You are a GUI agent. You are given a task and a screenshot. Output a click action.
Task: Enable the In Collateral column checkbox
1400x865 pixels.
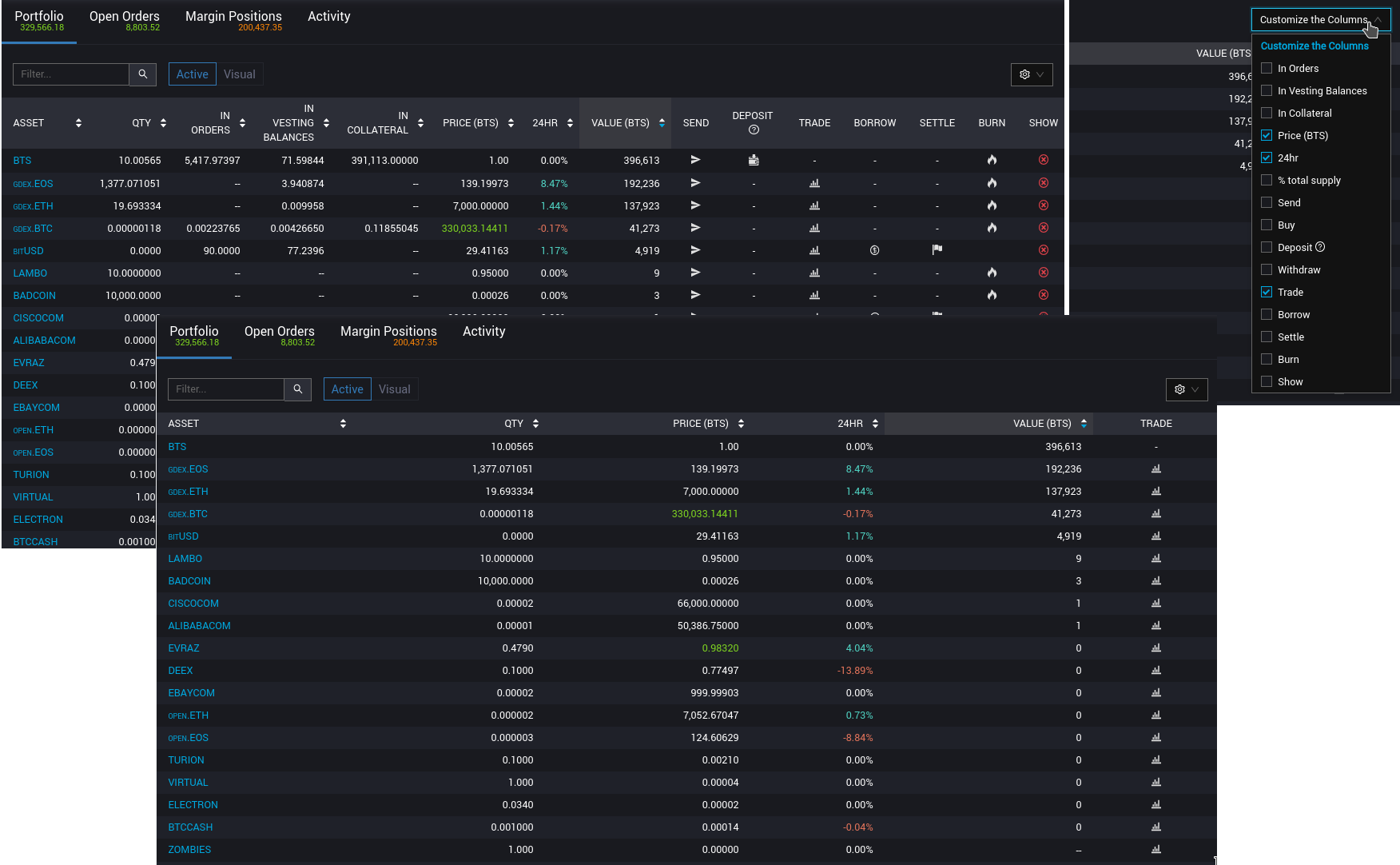[1267, 113]
